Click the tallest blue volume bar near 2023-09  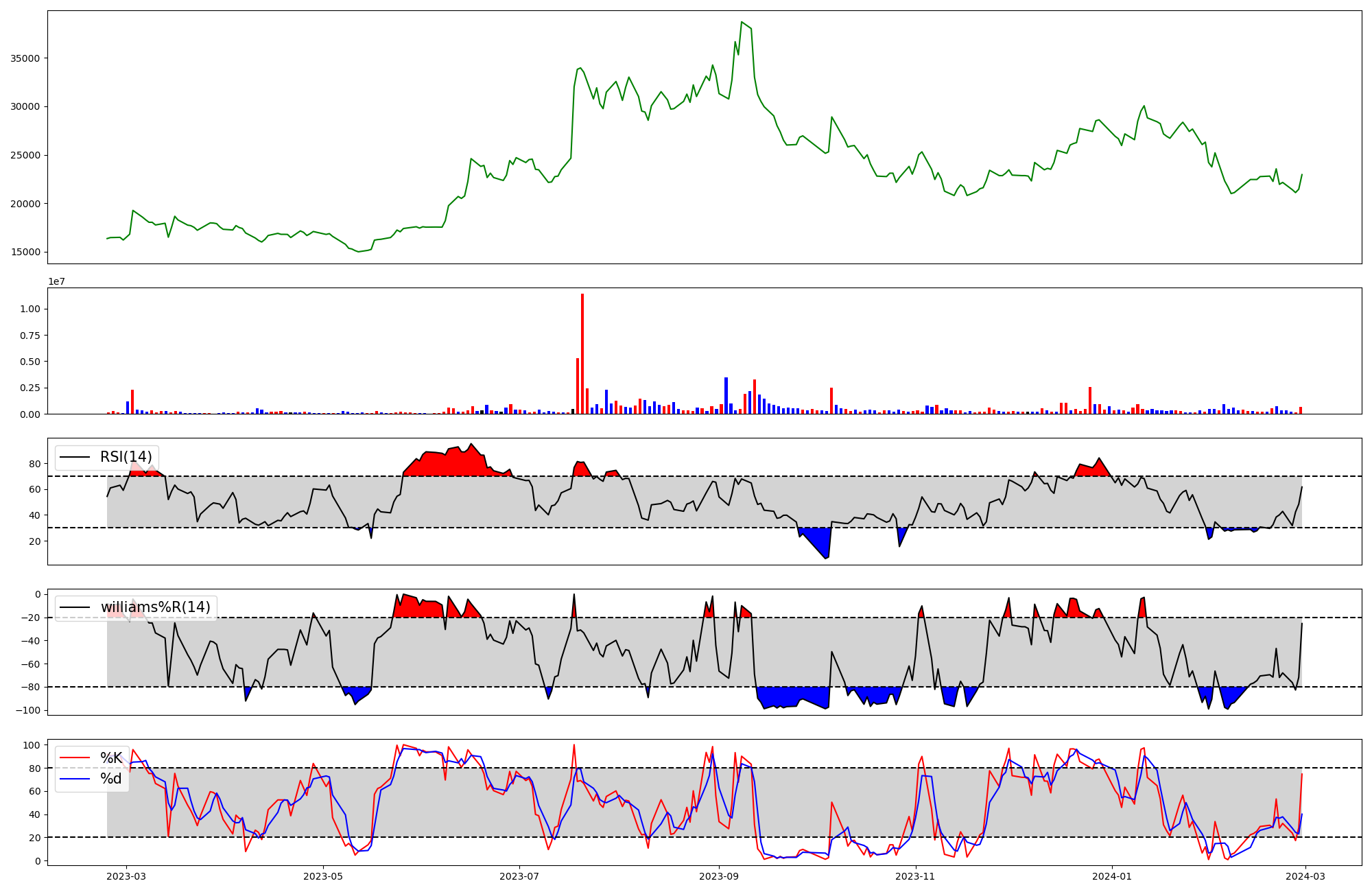pyautogui.click(x=726, y=395)
